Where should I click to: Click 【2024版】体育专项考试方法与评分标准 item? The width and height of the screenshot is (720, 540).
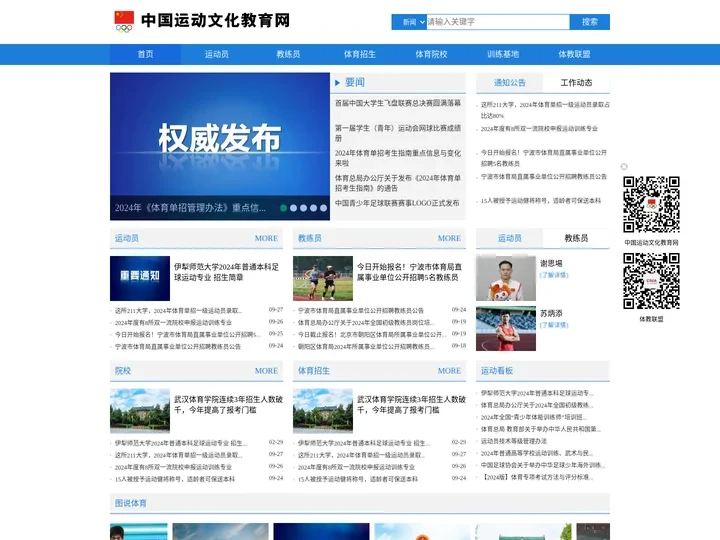coord(537,477)
